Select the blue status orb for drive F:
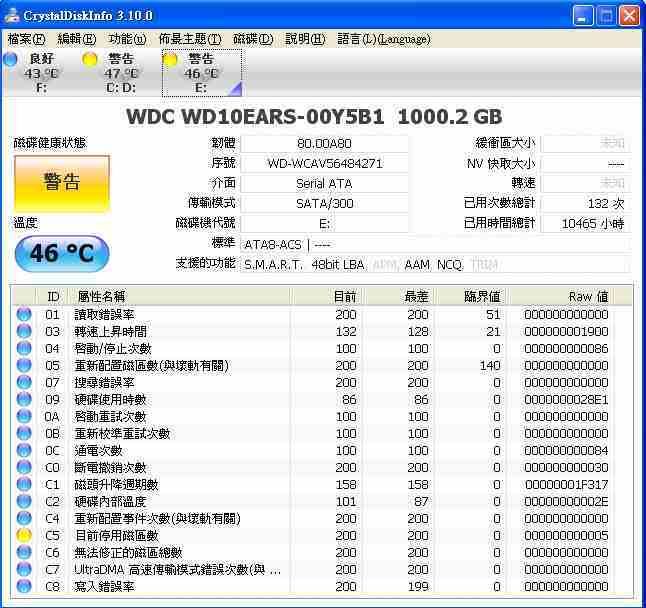646x608 pixels. click(x=10, y=59)
